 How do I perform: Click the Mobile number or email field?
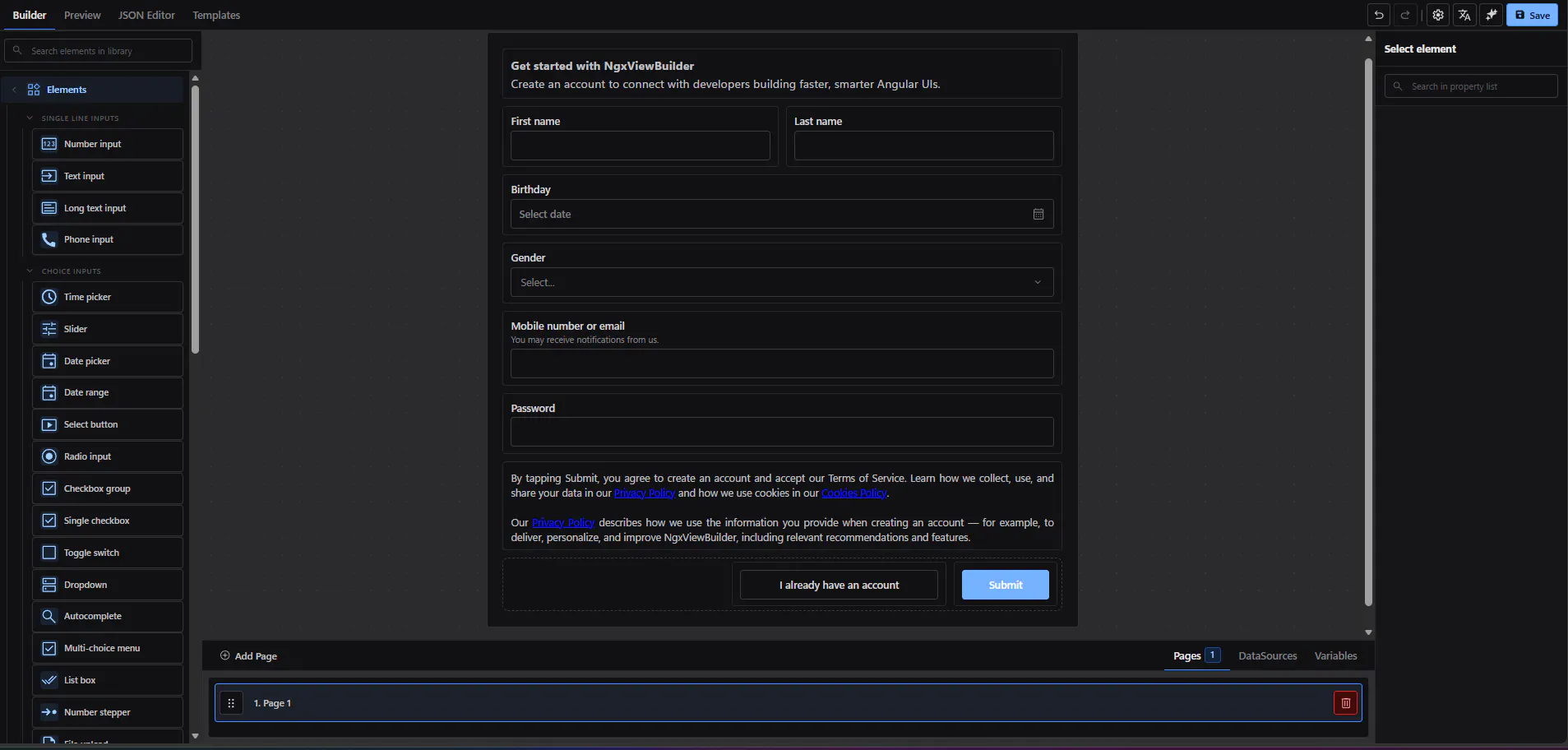point(782,363)
